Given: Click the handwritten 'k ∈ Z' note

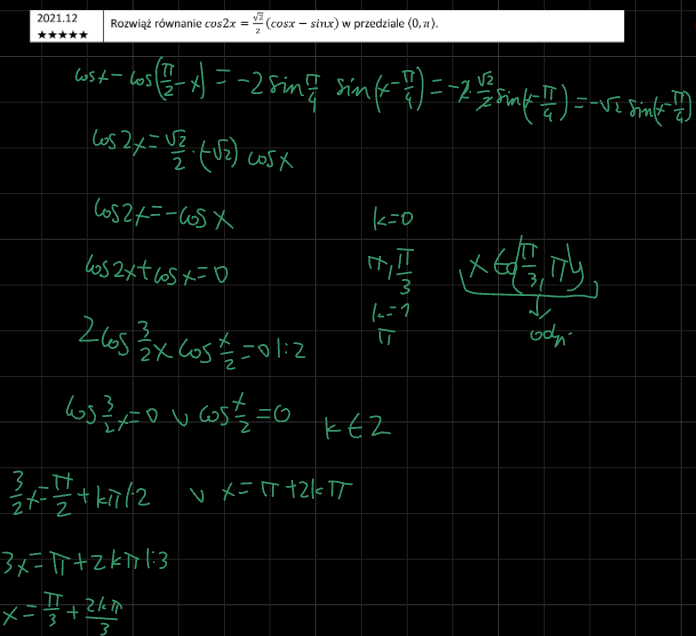Looking at the screenshot, I should click(x=357, y=430).
